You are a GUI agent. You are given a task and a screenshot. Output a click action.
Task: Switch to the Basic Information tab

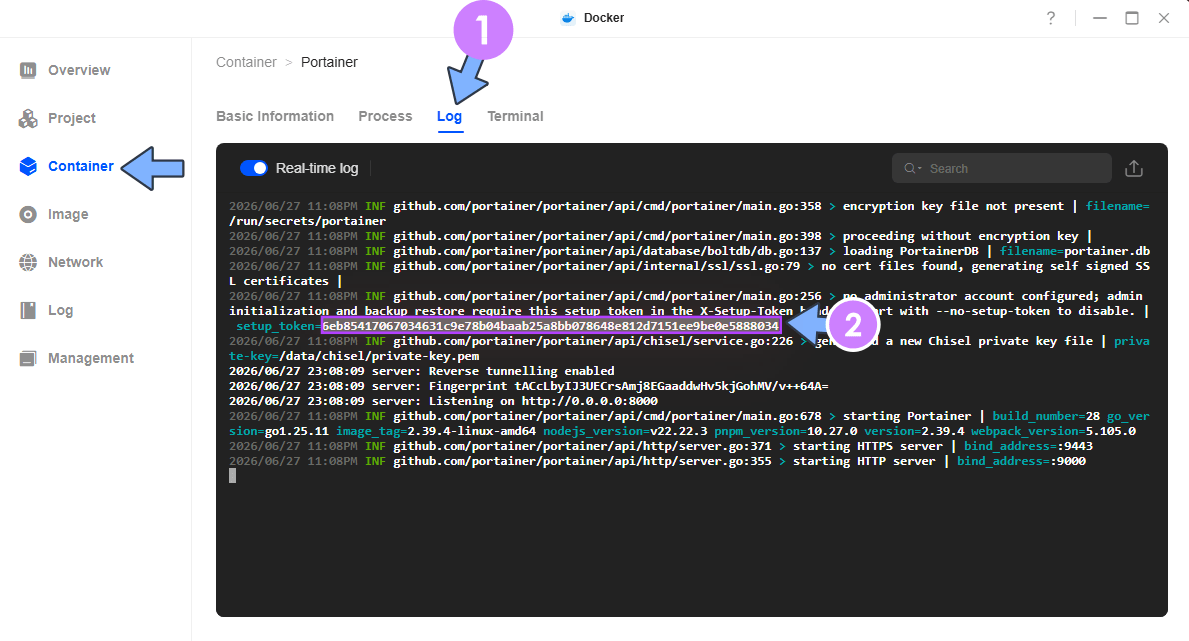(x=275, y=116)
